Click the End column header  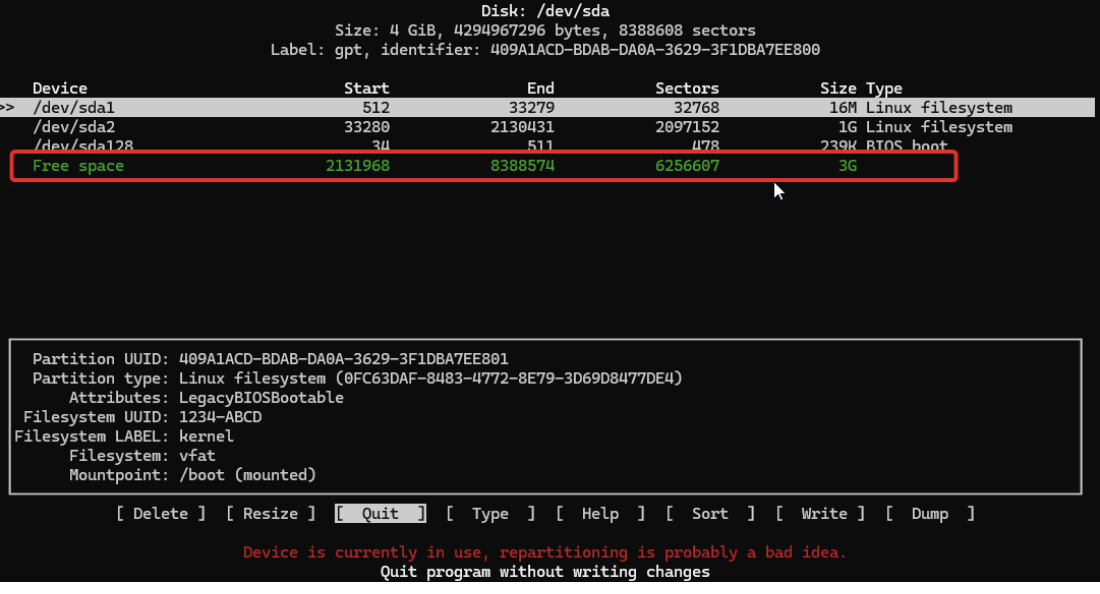pos(540,88)
